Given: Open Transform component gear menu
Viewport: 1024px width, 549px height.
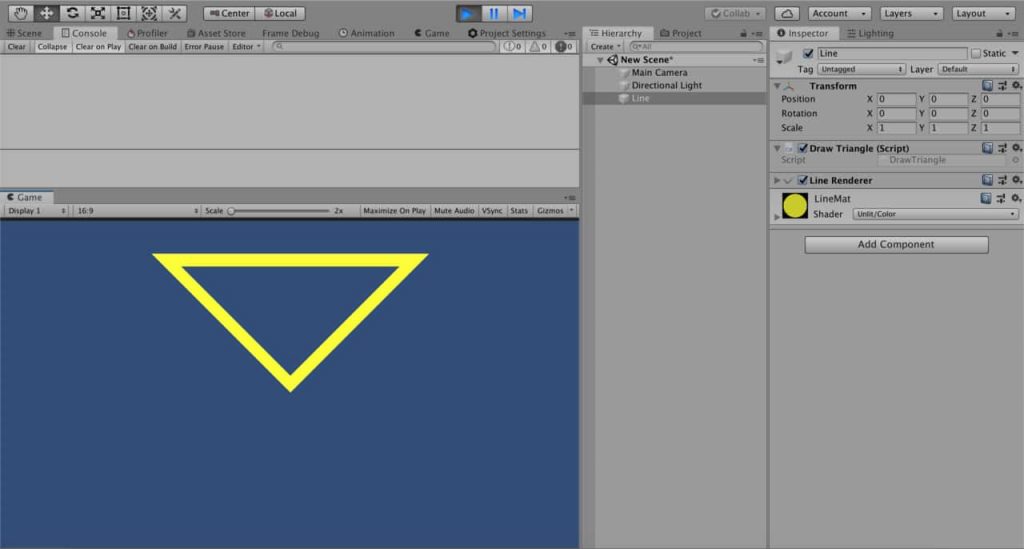Looking at the screenshot, I should [x=1016, y=86].
